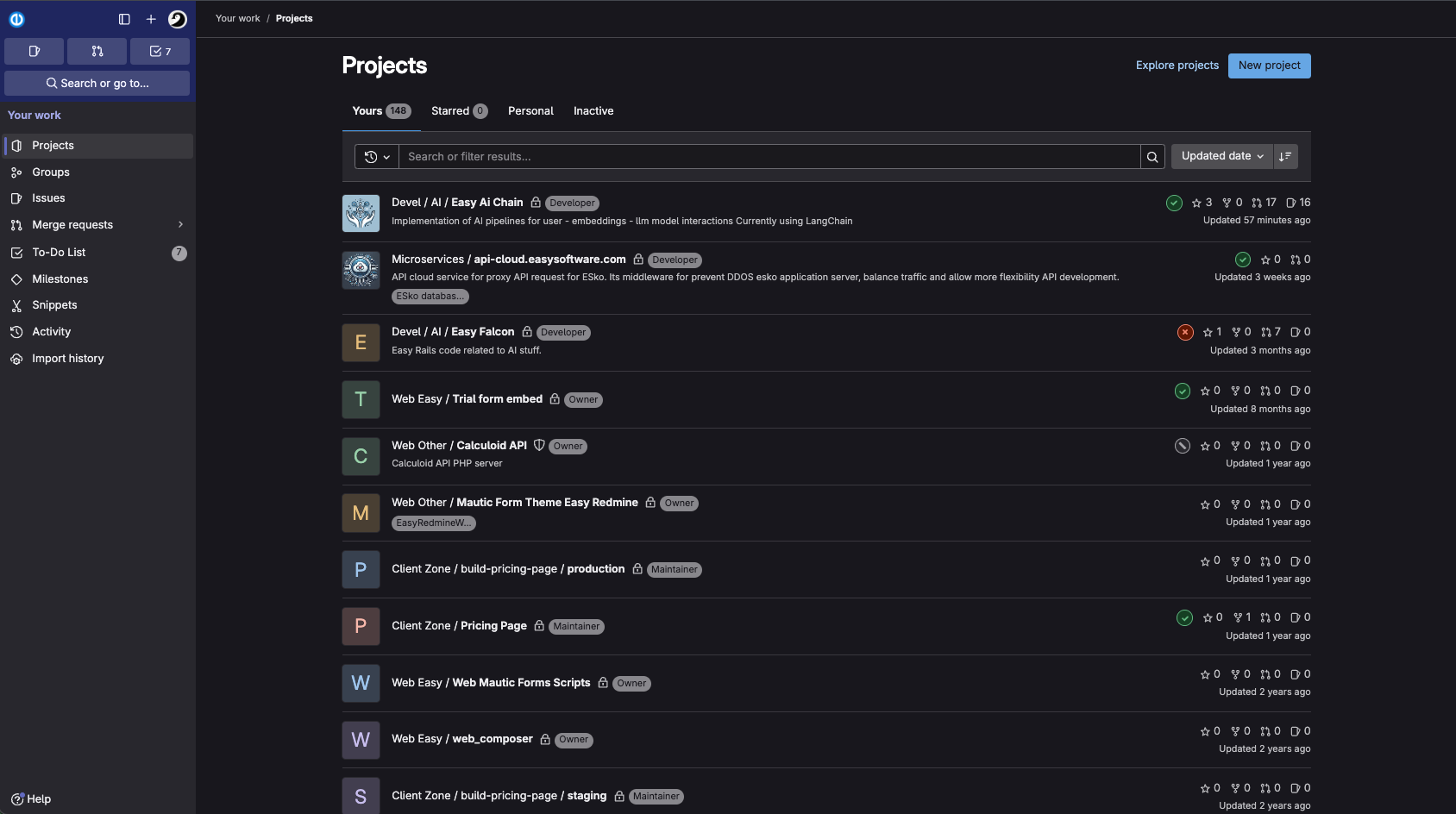
Task: Collapse the sidebar with the panel icon
Action: (x=125, y=18)
